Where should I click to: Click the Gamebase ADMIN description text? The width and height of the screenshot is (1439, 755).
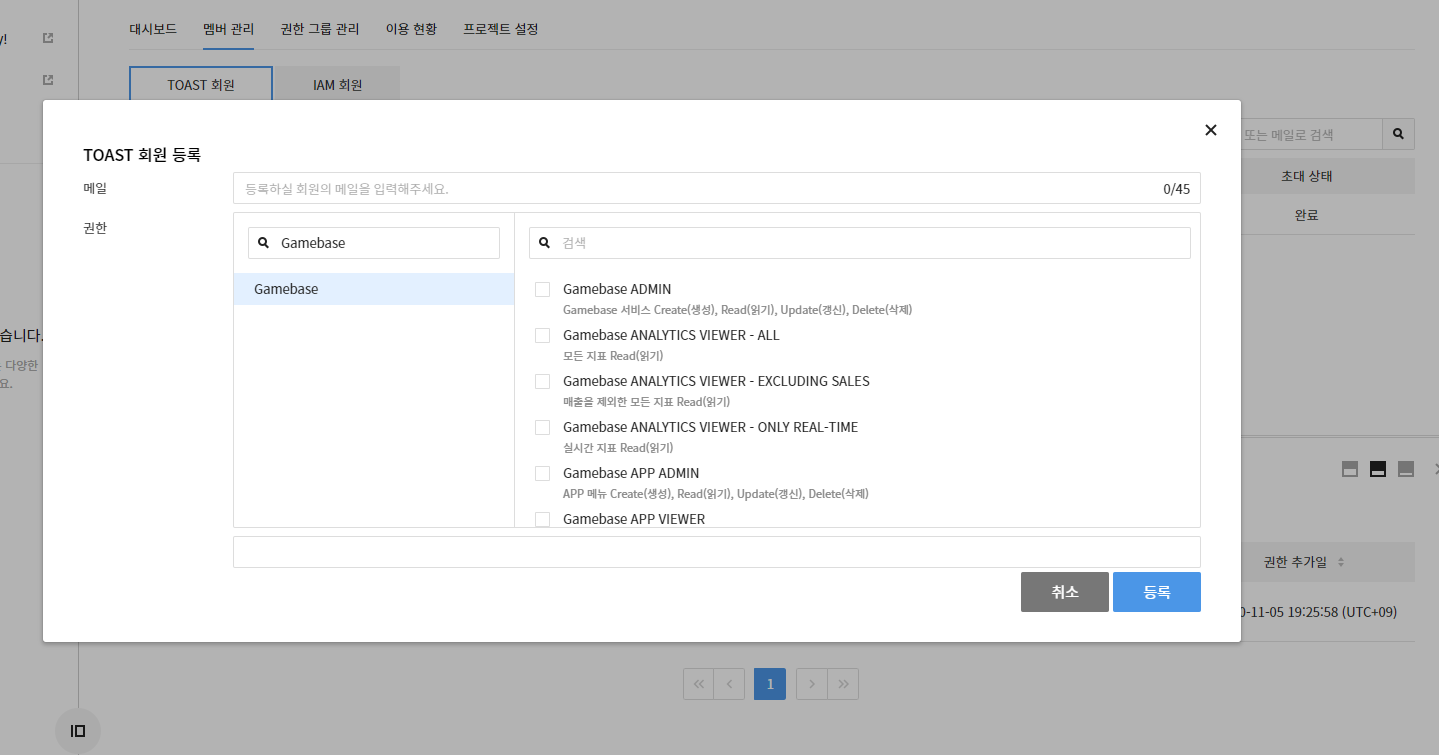pyautogui.click(x=737, y=310)
